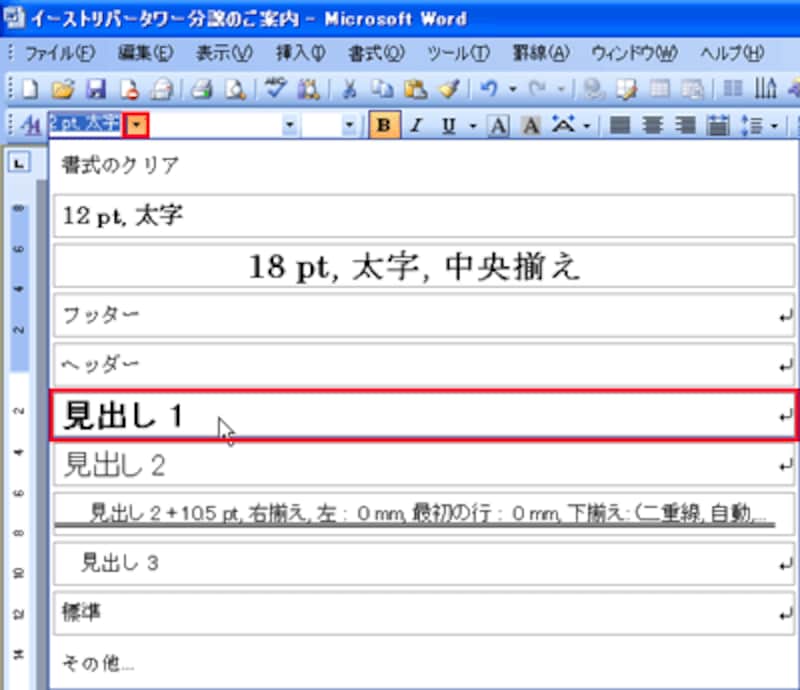Click the New Blank Document icon

point(29,89)
